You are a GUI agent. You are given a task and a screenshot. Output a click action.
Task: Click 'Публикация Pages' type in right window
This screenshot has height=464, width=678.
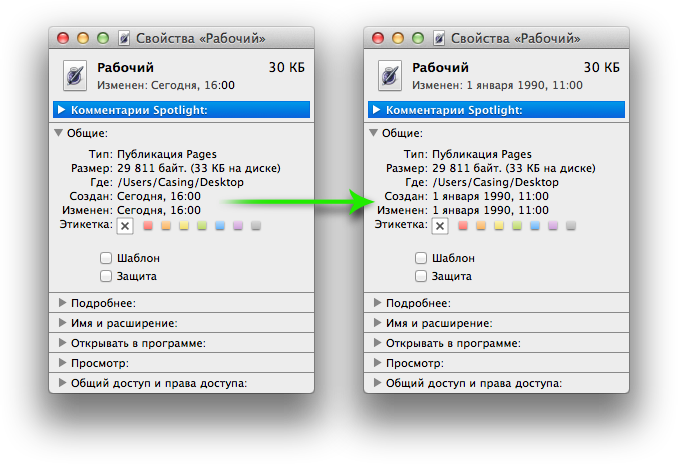point(482,154)
